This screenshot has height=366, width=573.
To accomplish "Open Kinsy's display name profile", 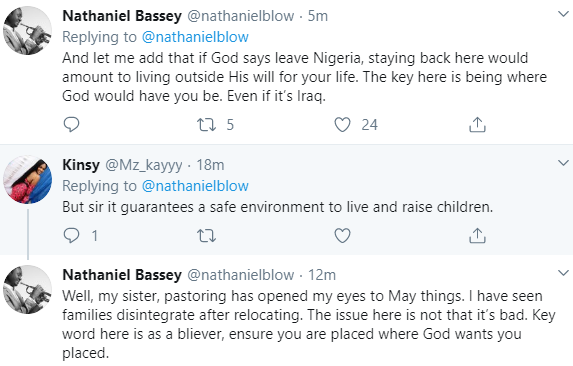I will pyautogui.click(x=81, y=165).
